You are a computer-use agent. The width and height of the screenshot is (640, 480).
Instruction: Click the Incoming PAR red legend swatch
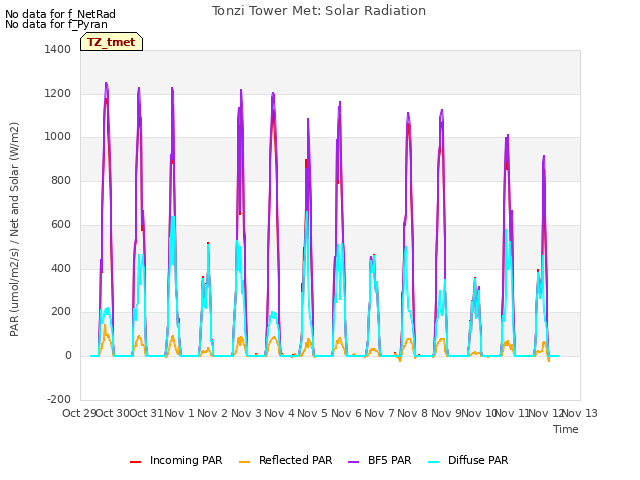[136, 462]
